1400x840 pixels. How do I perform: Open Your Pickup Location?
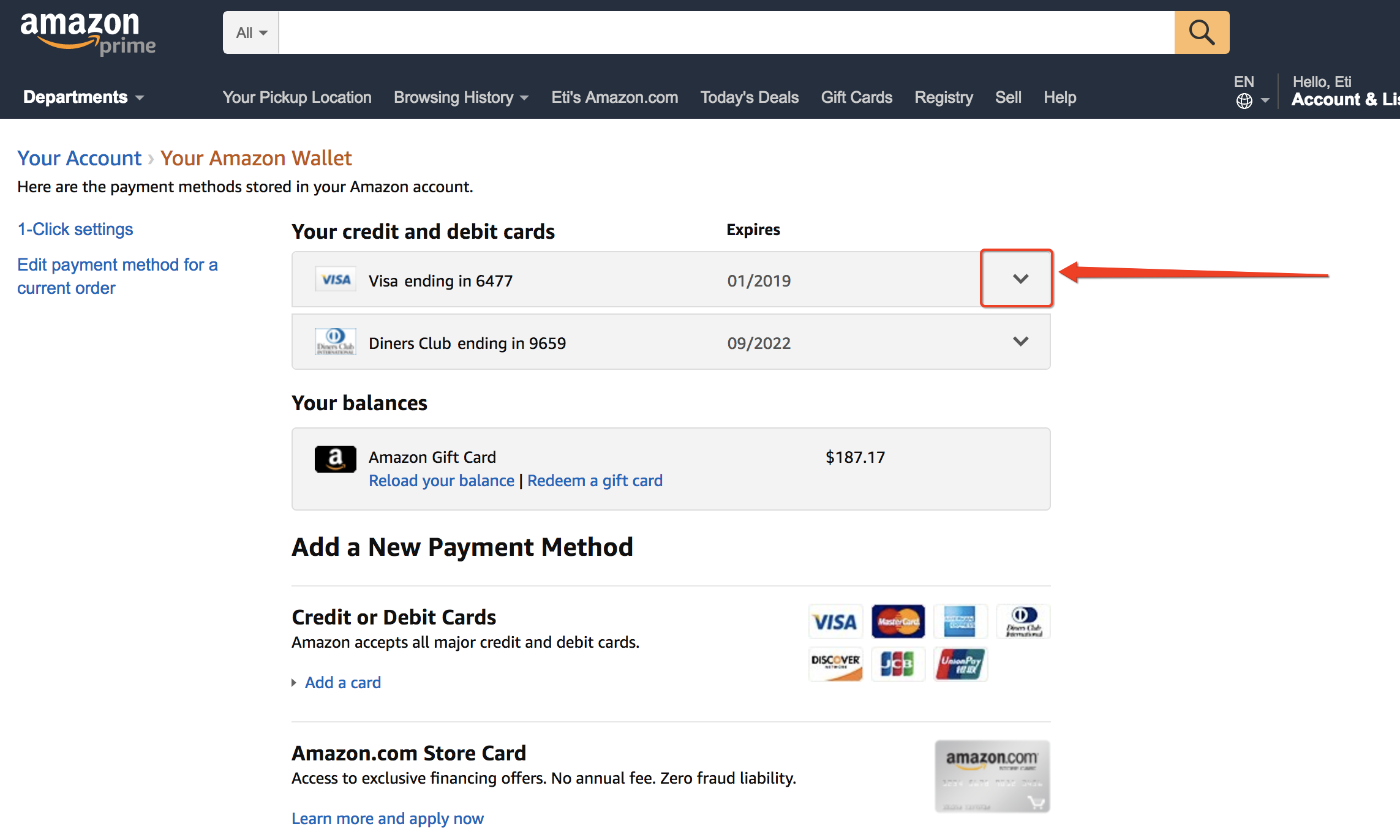297,97
